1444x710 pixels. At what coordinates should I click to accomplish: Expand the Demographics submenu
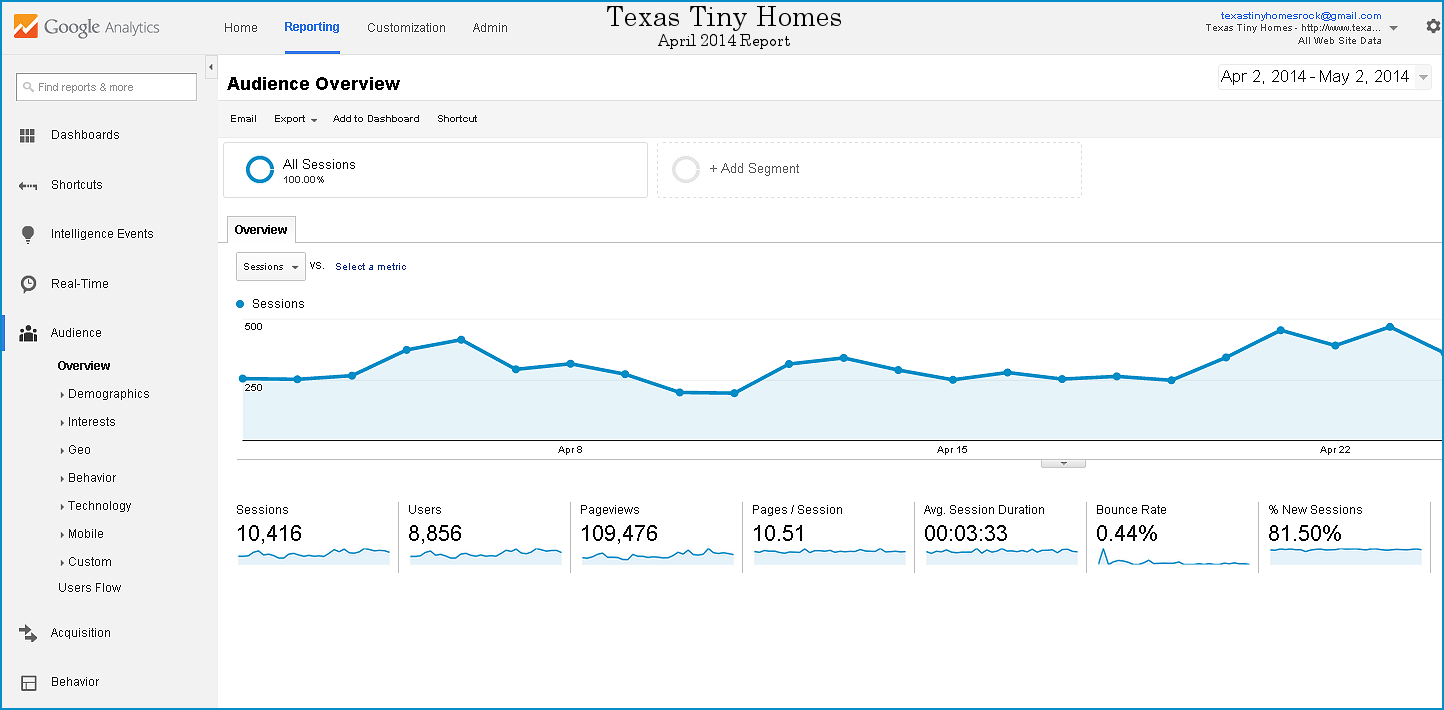click(108, 394)
